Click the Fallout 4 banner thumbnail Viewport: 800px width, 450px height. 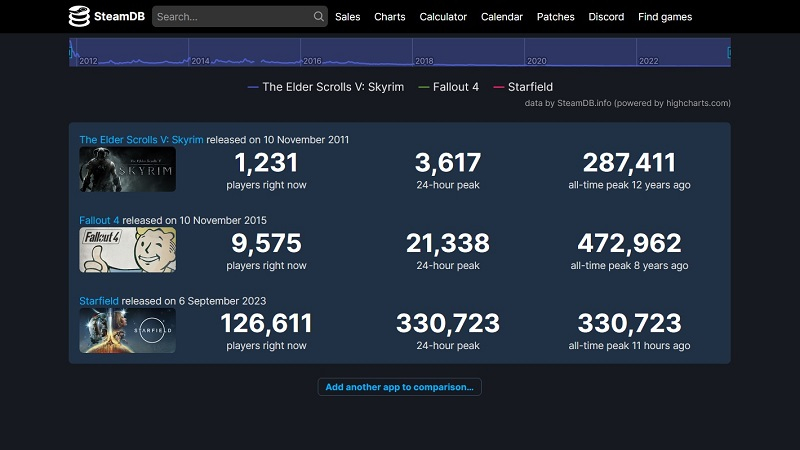point(127,250)
